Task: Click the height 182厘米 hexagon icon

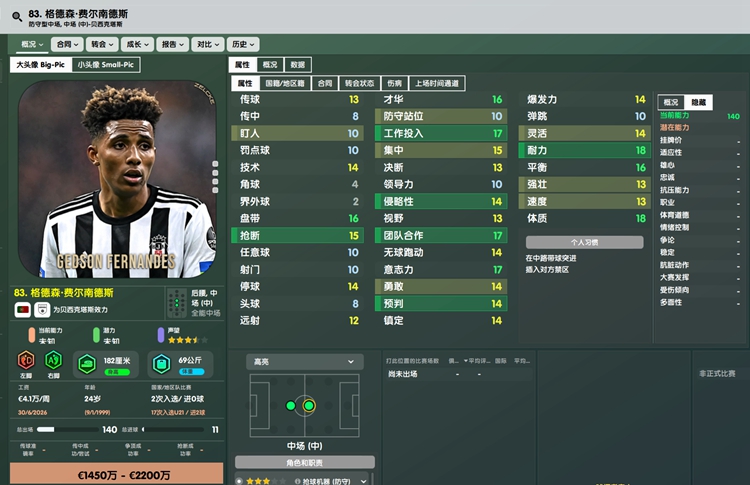Action: pyautogui.click(x=87, y=364)
